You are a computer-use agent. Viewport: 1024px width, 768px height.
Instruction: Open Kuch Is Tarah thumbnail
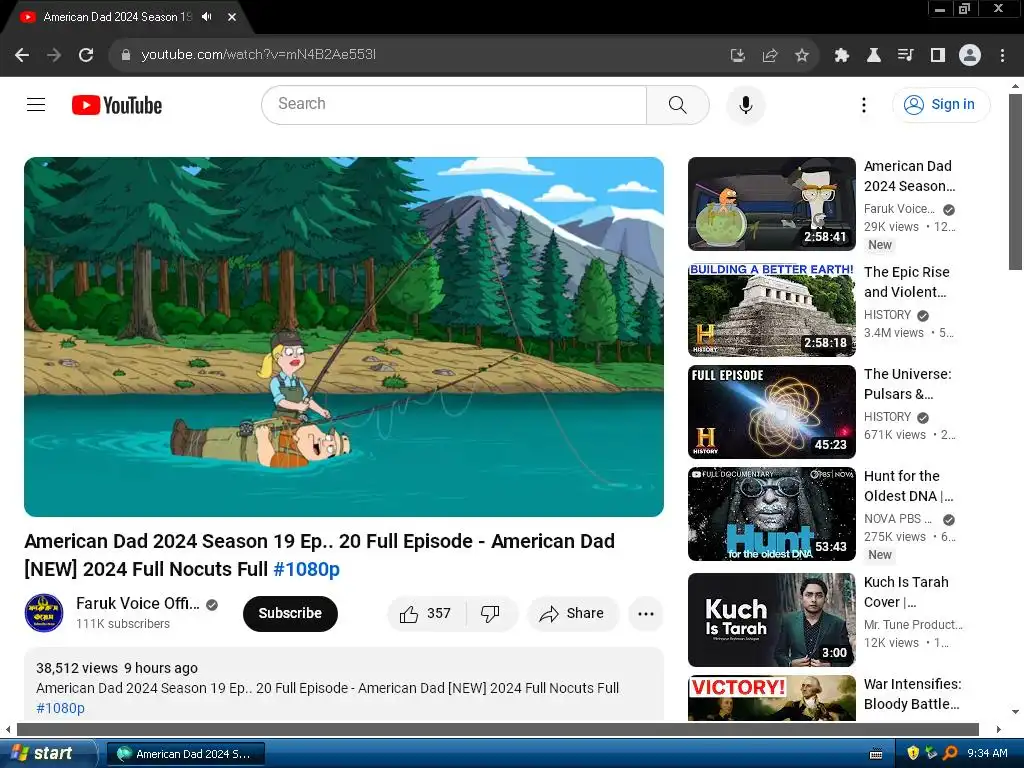(x=771, y=620)
